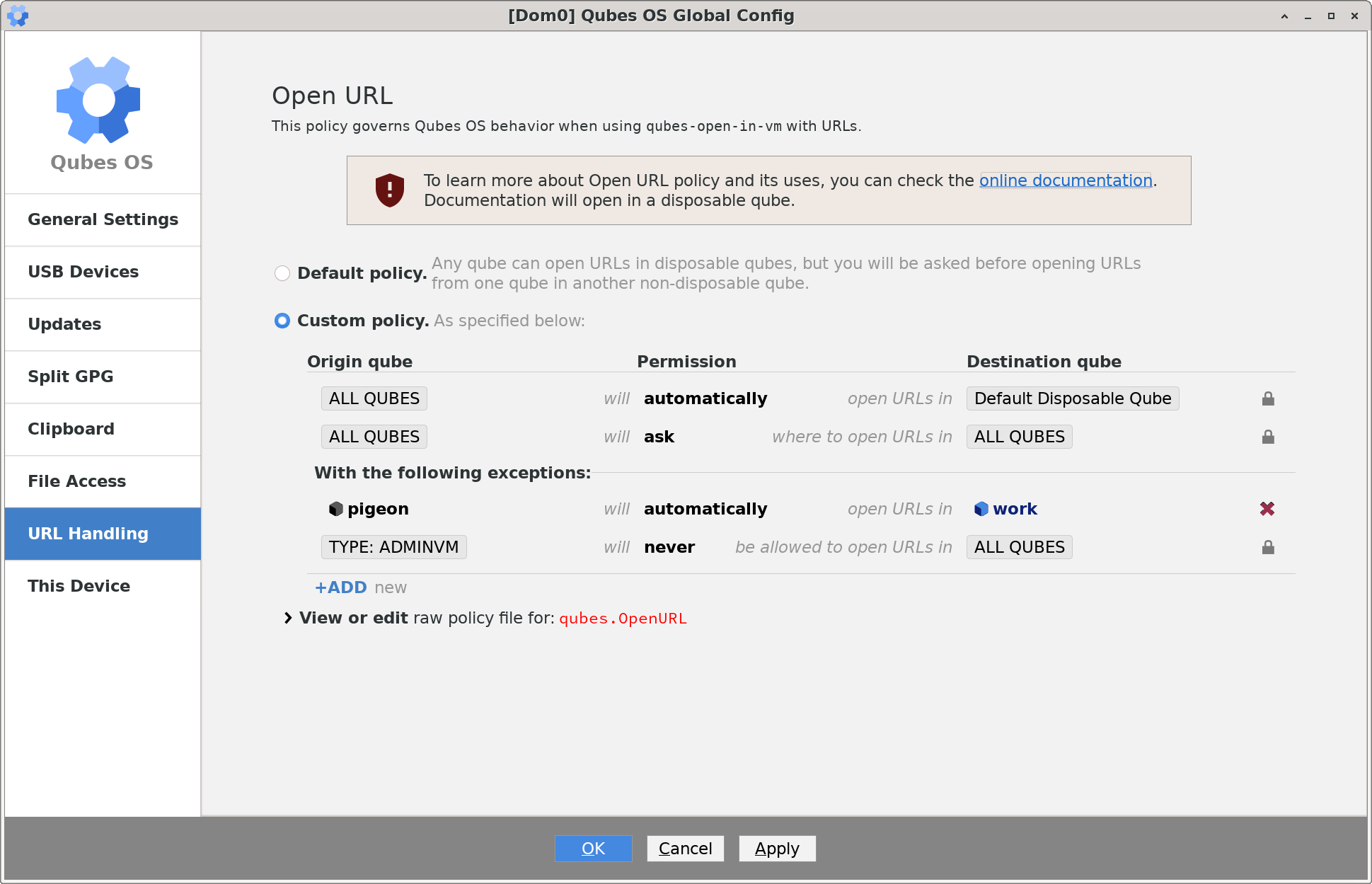Click the OK button
Viewport: 1372px width, 884px height.
[593, 849]
